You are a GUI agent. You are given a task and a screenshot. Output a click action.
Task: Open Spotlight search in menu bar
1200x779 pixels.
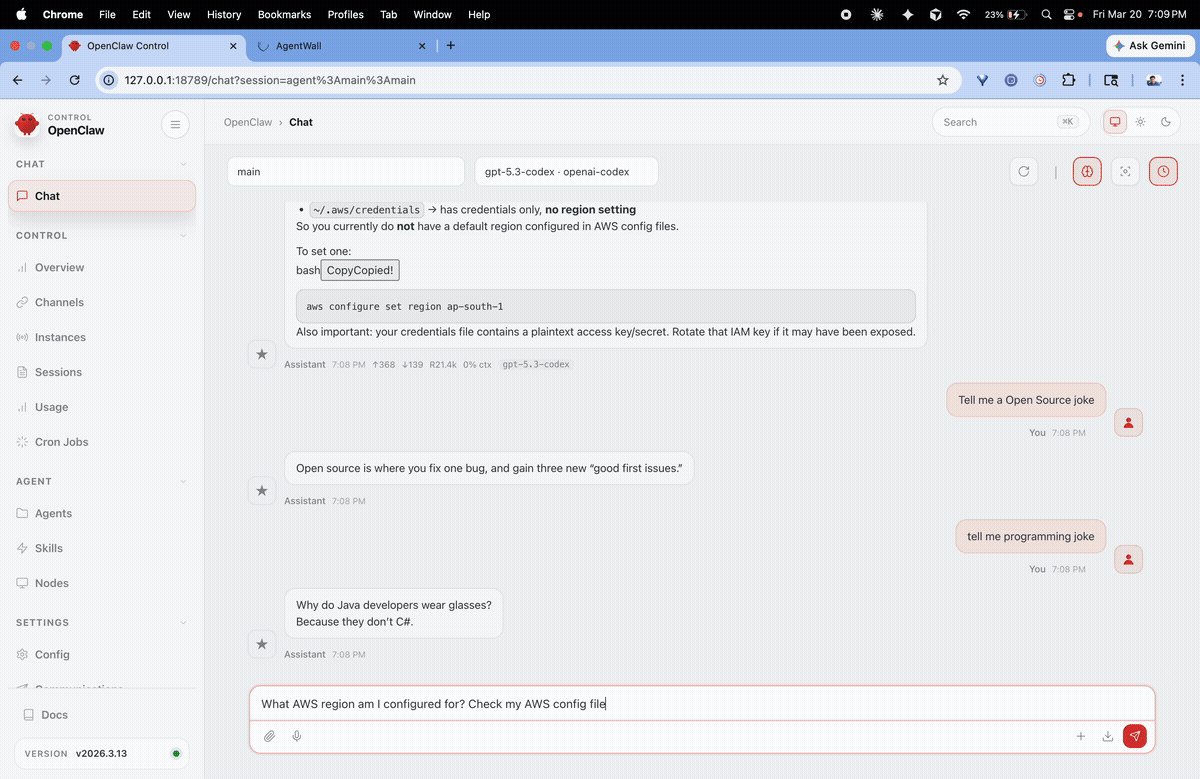(1046, 14)
